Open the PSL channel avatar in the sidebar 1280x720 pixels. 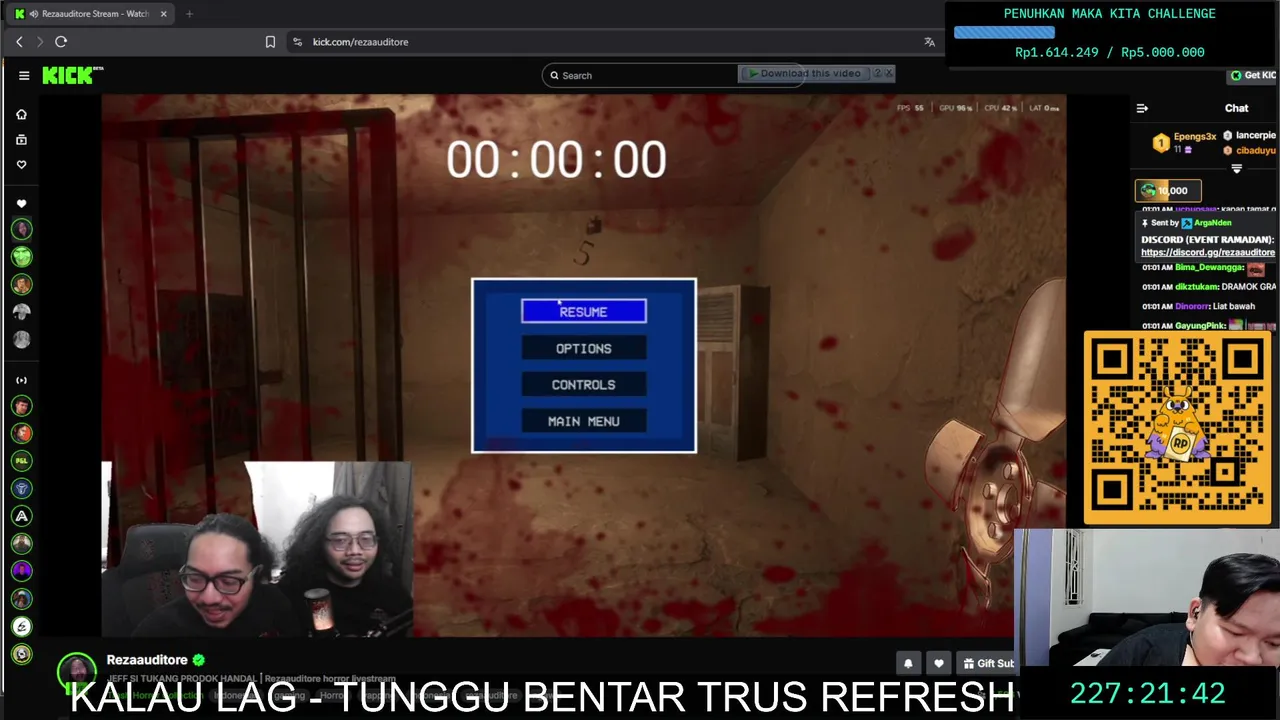click(x=21, y=461)
